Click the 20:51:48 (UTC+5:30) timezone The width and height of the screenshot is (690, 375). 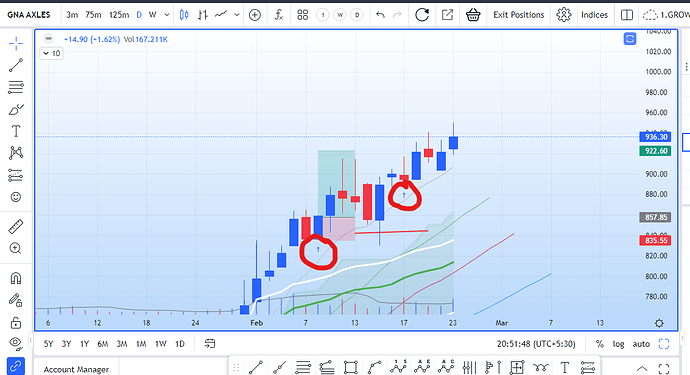coord(536,344)
